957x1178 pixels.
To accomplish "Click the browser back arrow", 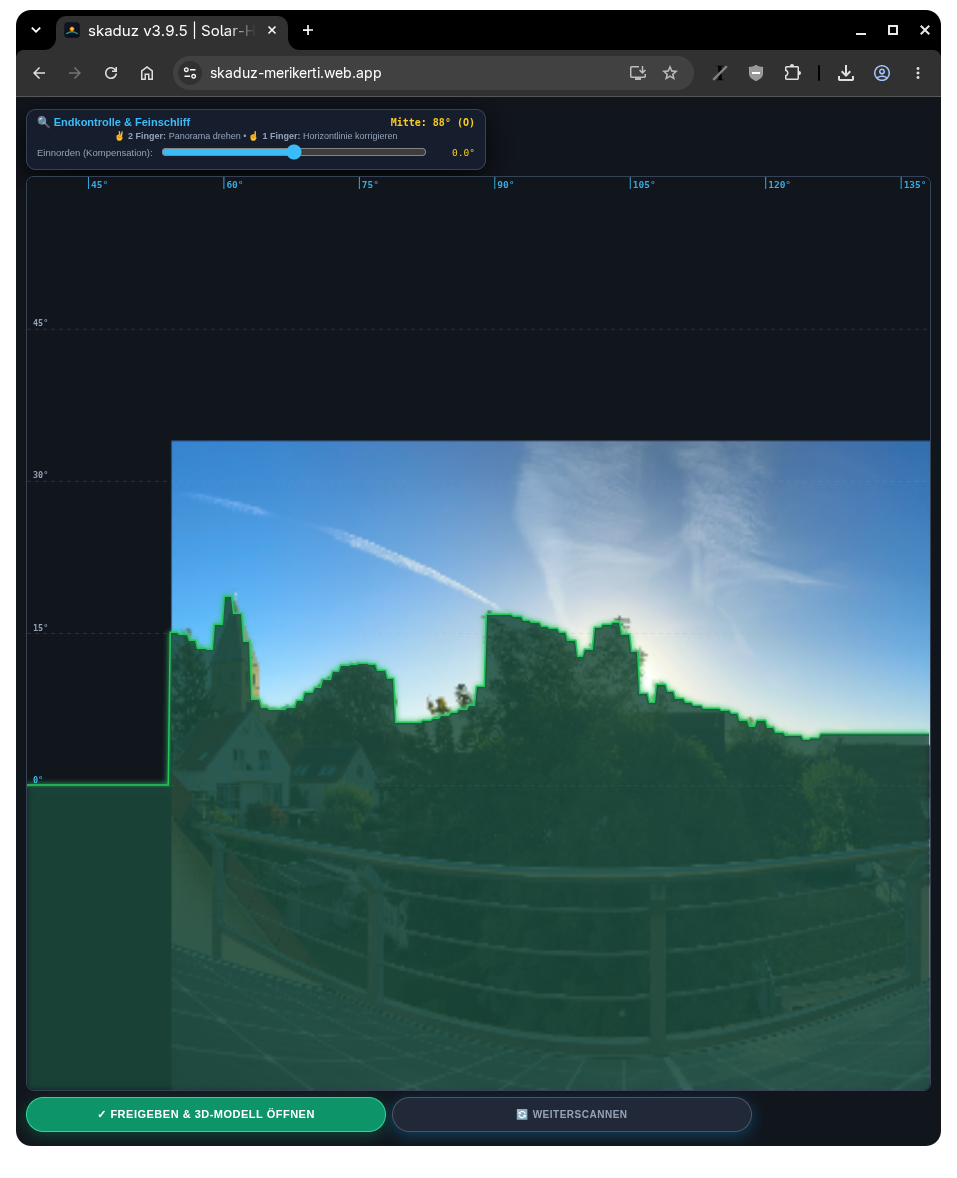I will pyautogui.click(x=39, y=73).
